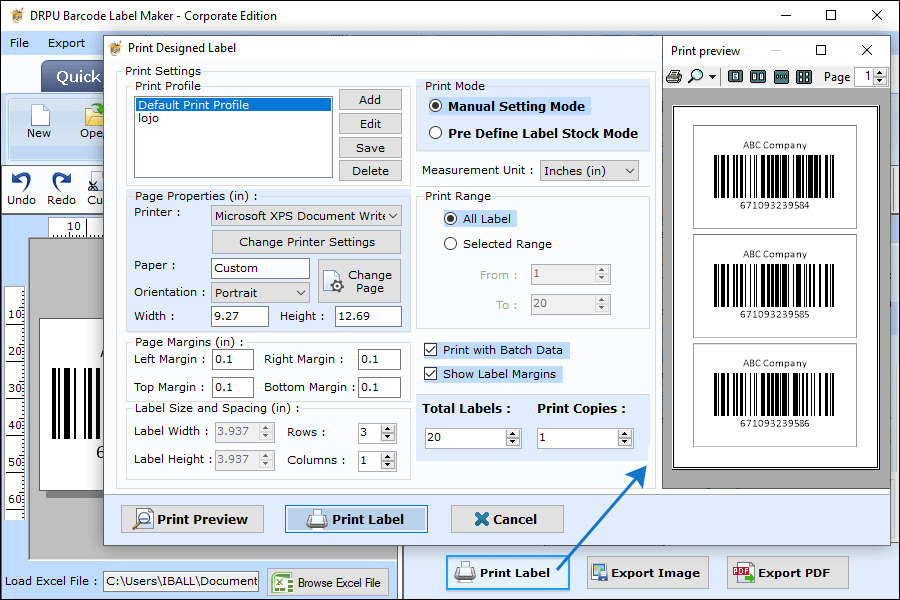The height and width of the screenshot is (600, 900).
Task: Click Edit print profile button
Action: coord(370,124)
